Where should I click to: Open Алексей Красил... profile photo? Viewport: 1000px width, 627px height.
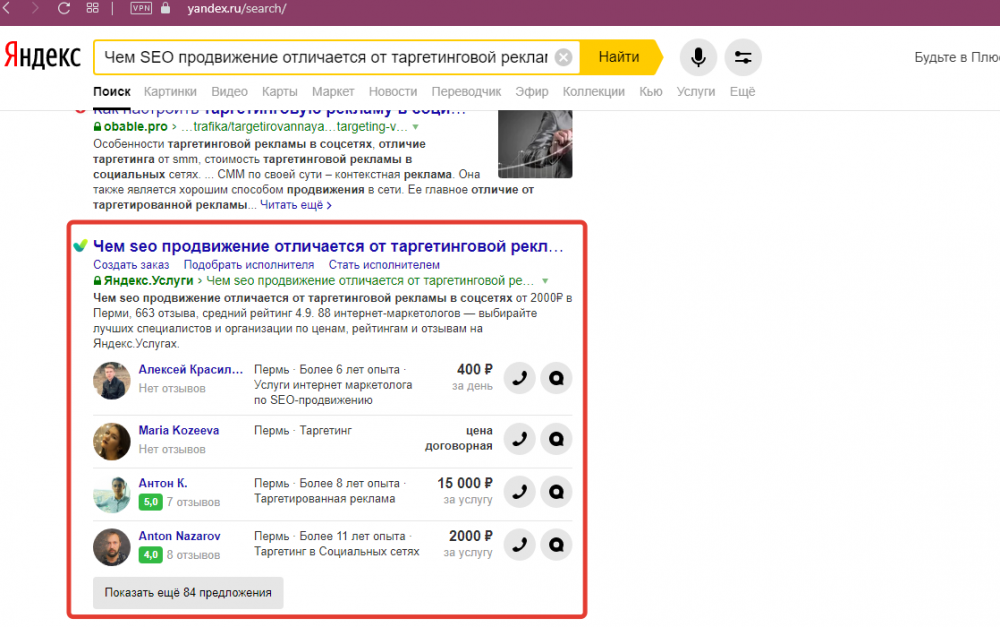click(112, 381)
